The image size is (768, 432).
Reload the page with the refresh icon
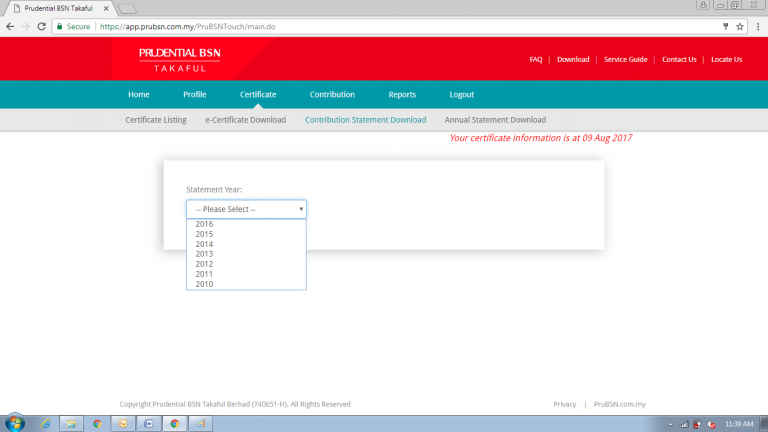pyautogui.click(x=42, y=26)
